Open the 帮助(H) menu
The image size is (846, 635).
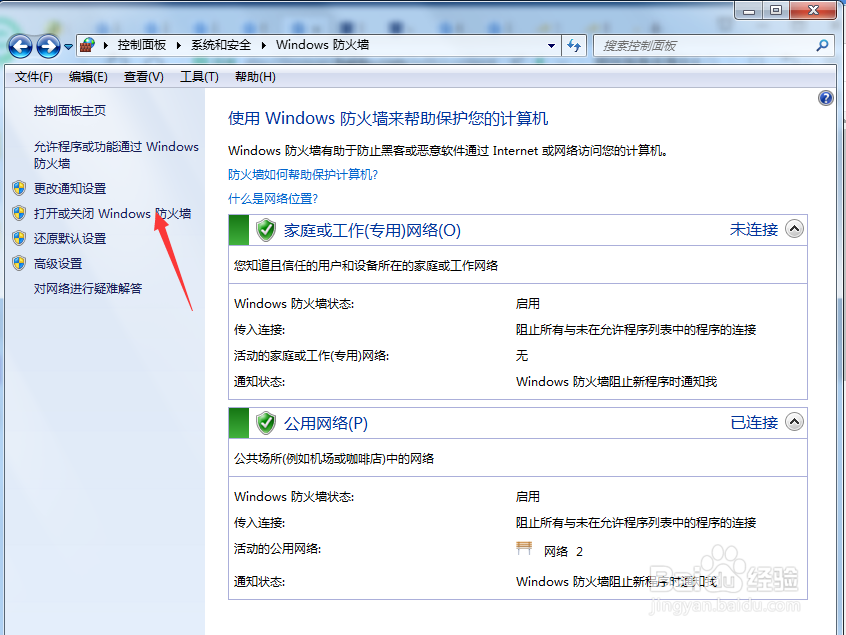pyautogui.click(x=255, y=77)
